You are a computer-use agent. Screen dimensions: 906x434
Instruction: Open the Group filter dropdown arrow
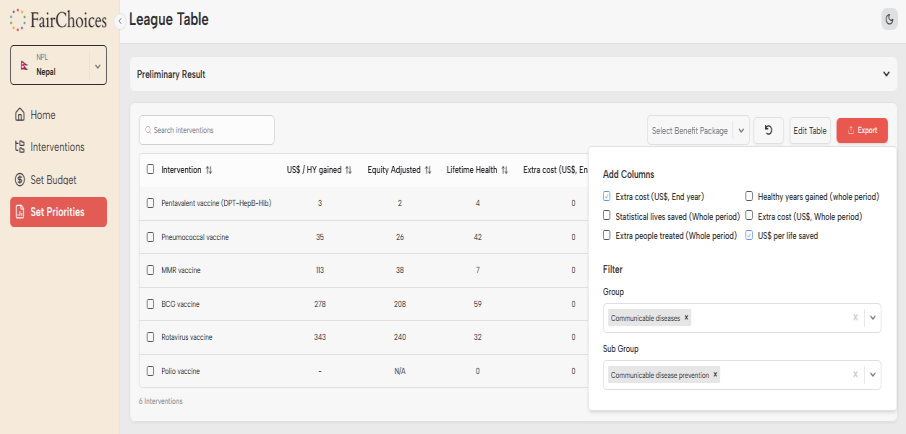coord(872,318)
